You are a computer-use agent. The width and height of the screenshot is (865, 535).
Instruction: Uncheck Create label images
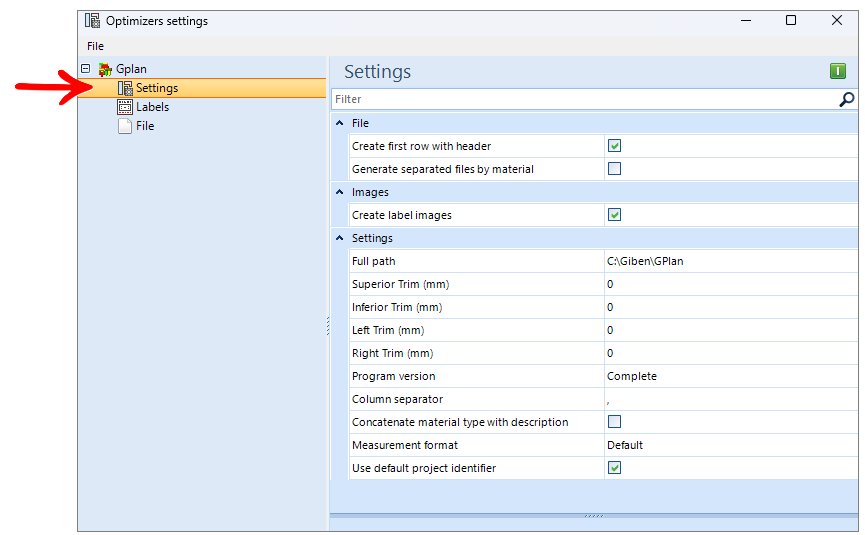(614, 215)
